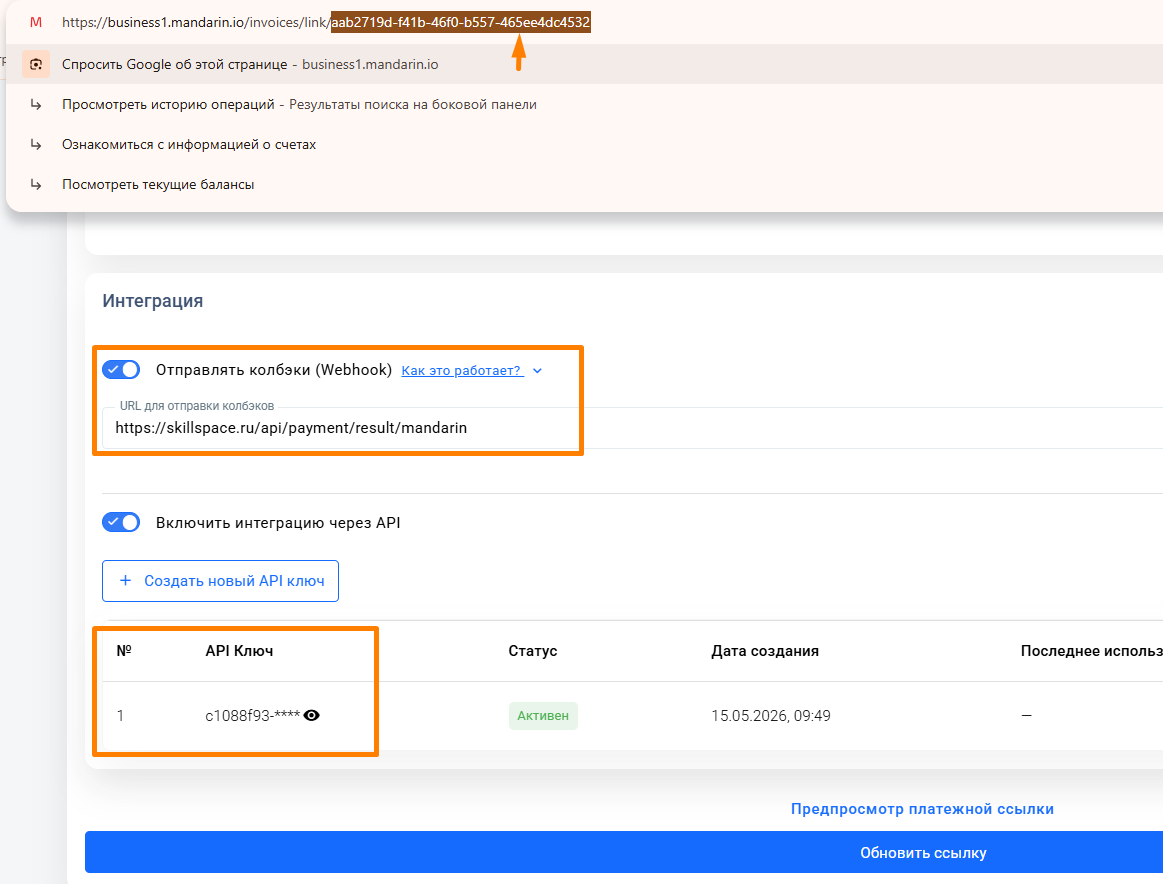Reveal API key with the eye icon
Image resolution: width=1163 pixels, height=884 pixels.
(312, 716)
